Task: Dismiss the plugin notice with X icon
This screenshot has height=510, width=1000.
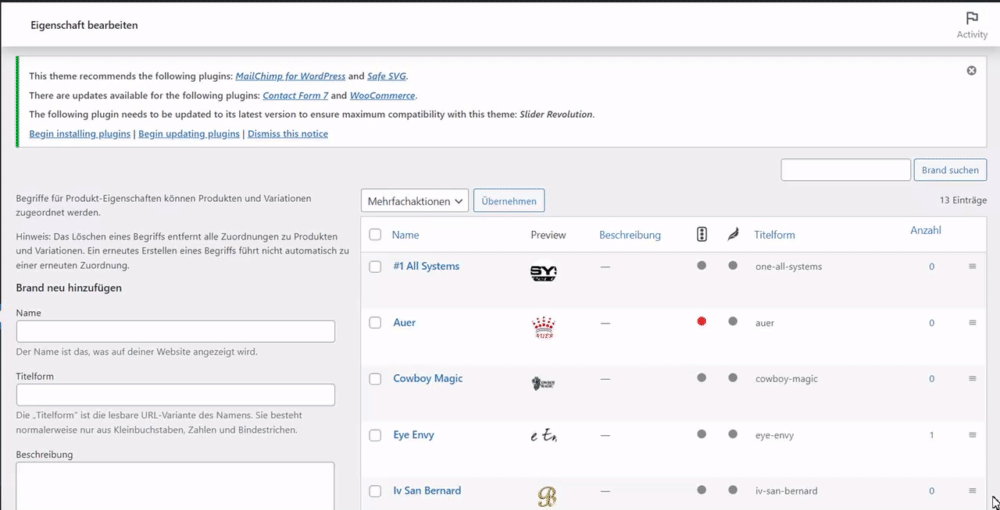Action: tap(971, 71)
